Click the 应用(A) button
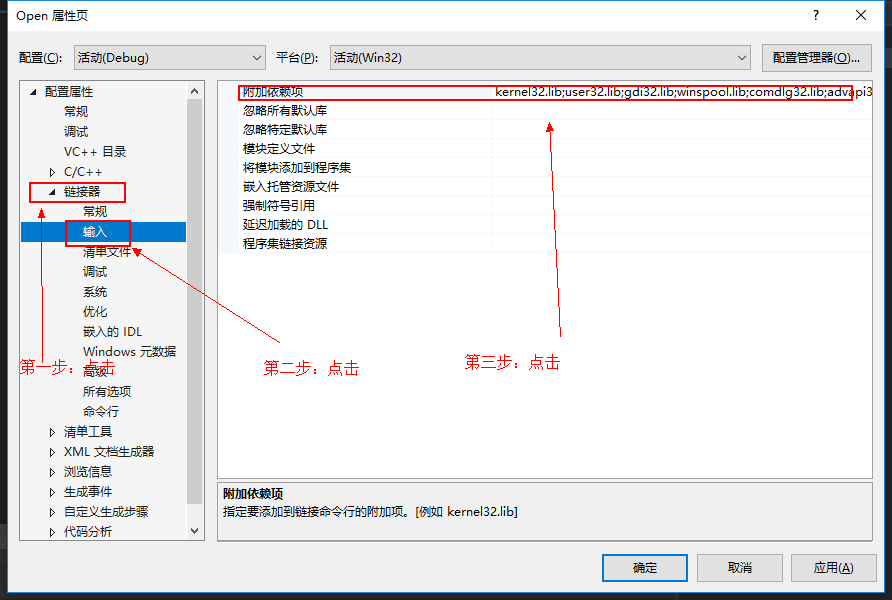Image resolution: width=892 pixels, height=600 pixels. (x=833, y=568)
